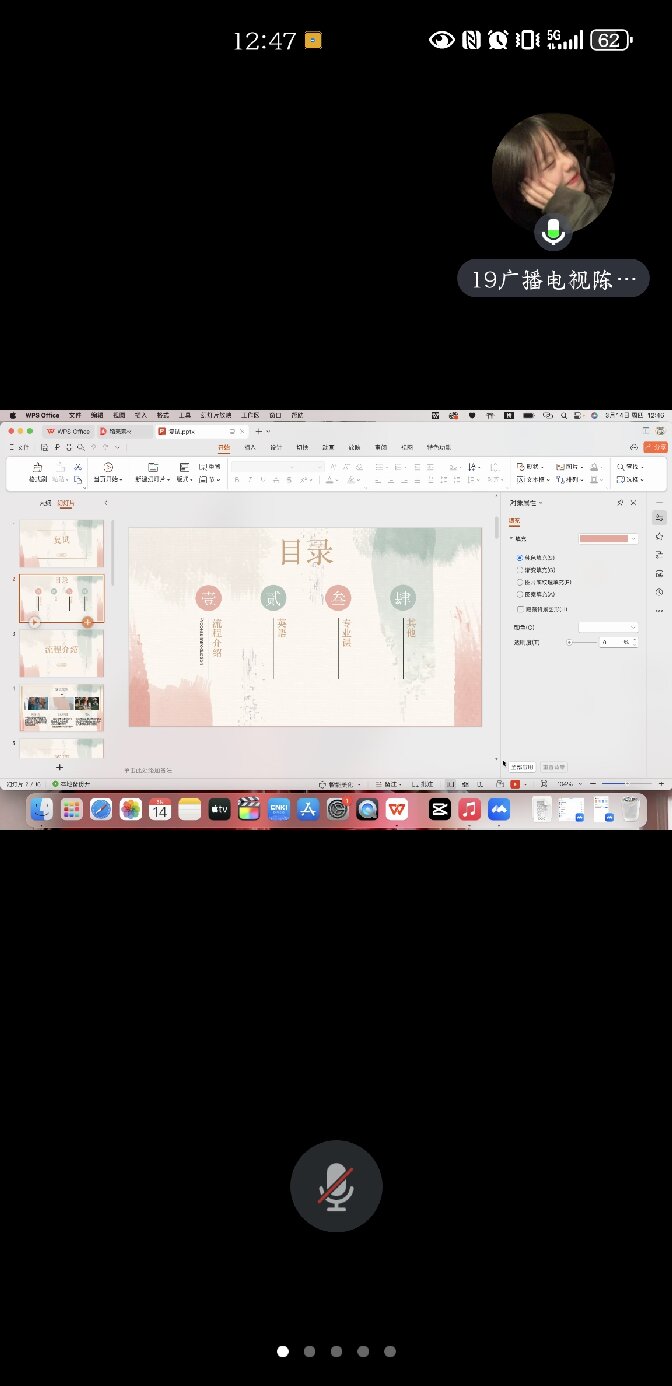The height and width of the screenshot is (1386, 672).
Task: Open the Music app in the Dock
Action: (x=469, y=809)
